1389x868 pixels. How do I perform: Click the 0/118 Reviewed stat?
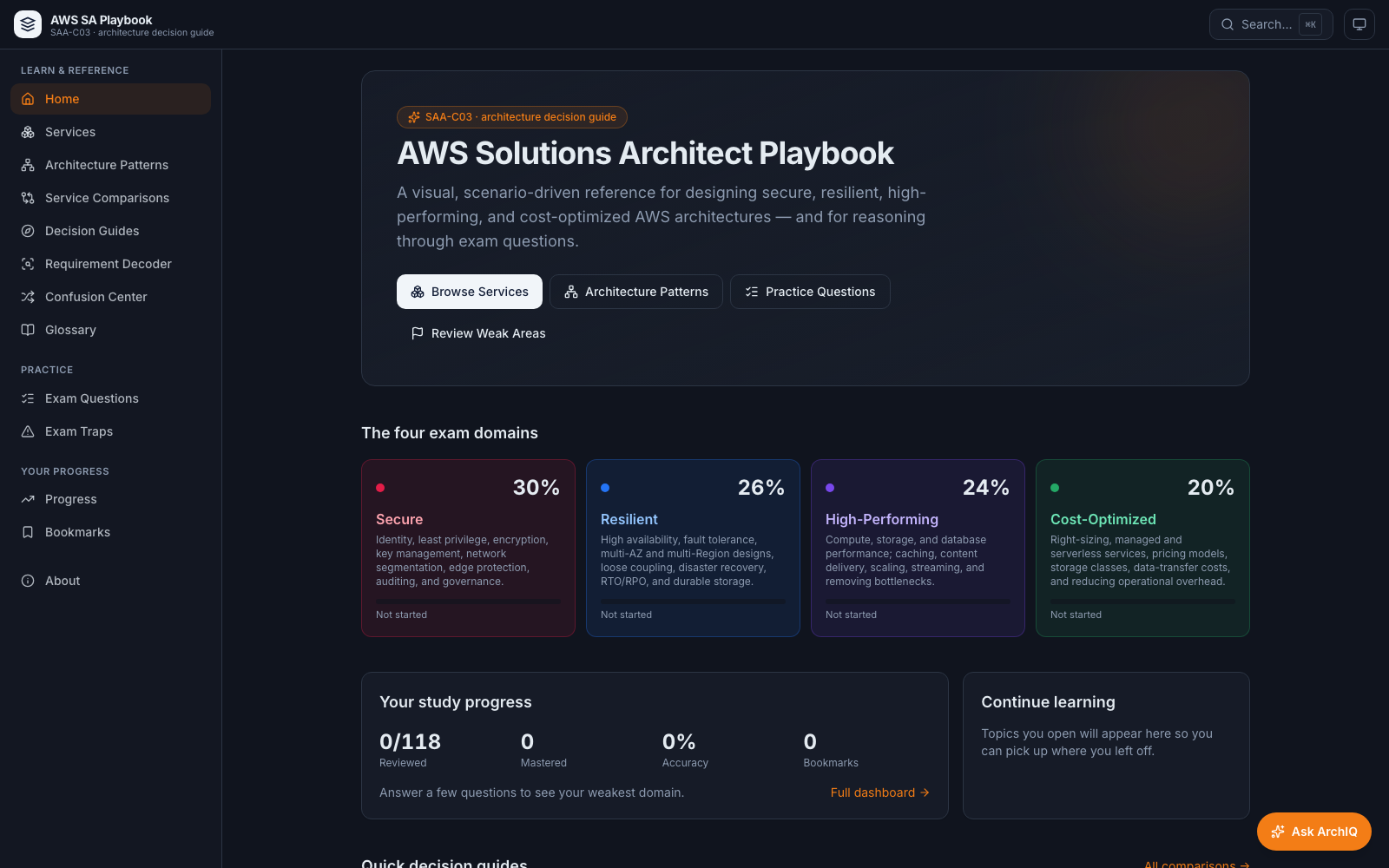pyautogui.click(x=410, y=751)
